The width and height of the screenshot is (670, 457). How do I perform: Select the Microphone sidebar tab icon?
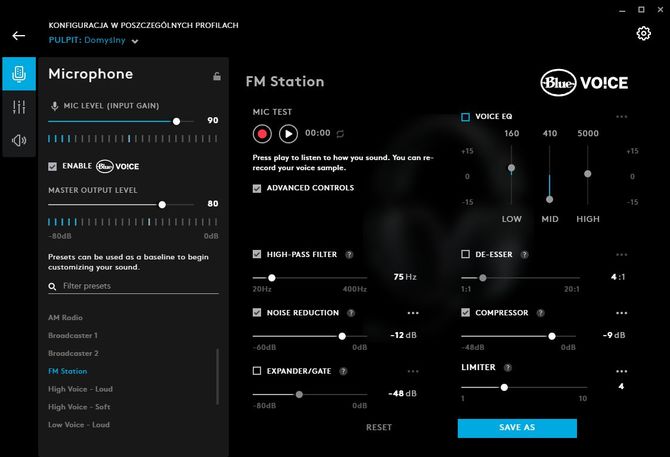tap(19, 73)
